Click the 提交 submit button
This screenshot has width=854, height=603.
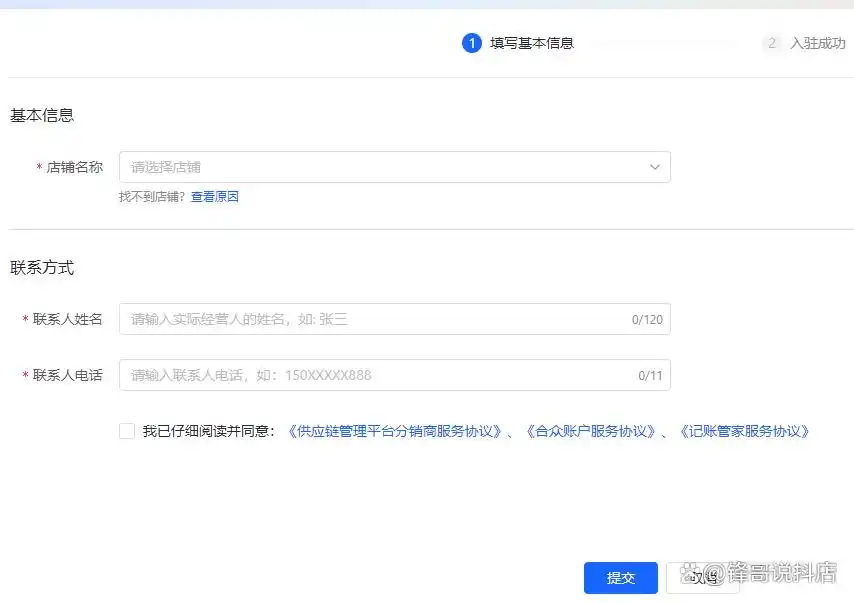coord(620,578)
